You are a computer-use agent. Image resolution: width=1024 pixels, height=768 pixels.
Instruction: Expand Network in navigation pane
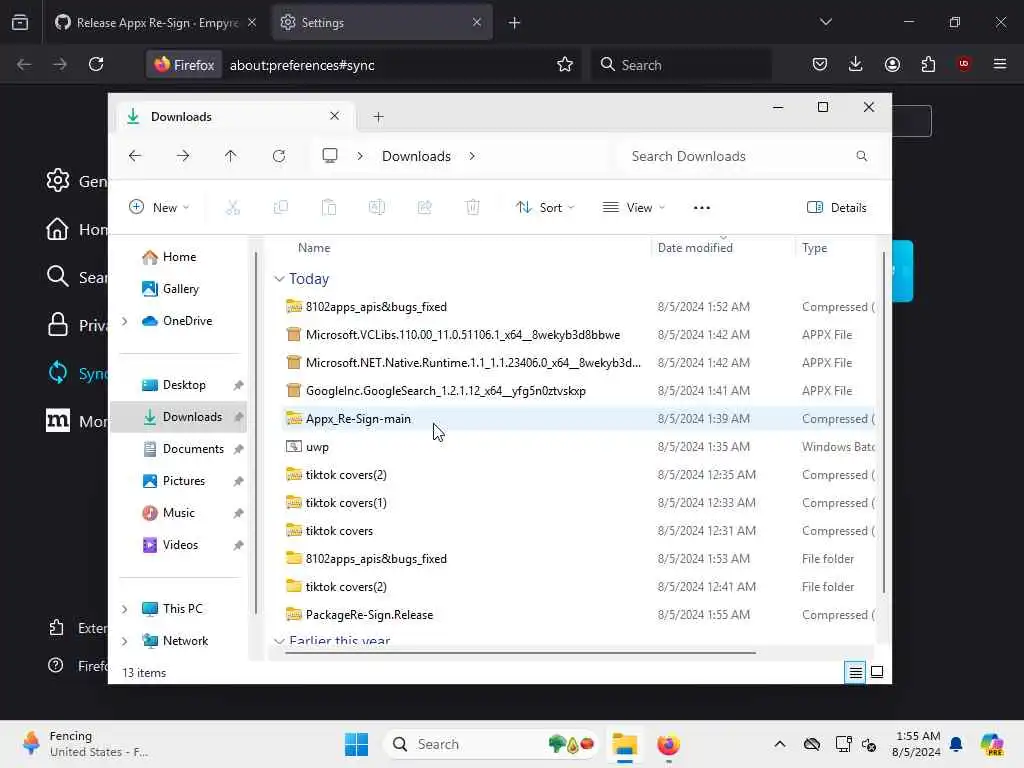pyautogui.click(x=124, y=641)
